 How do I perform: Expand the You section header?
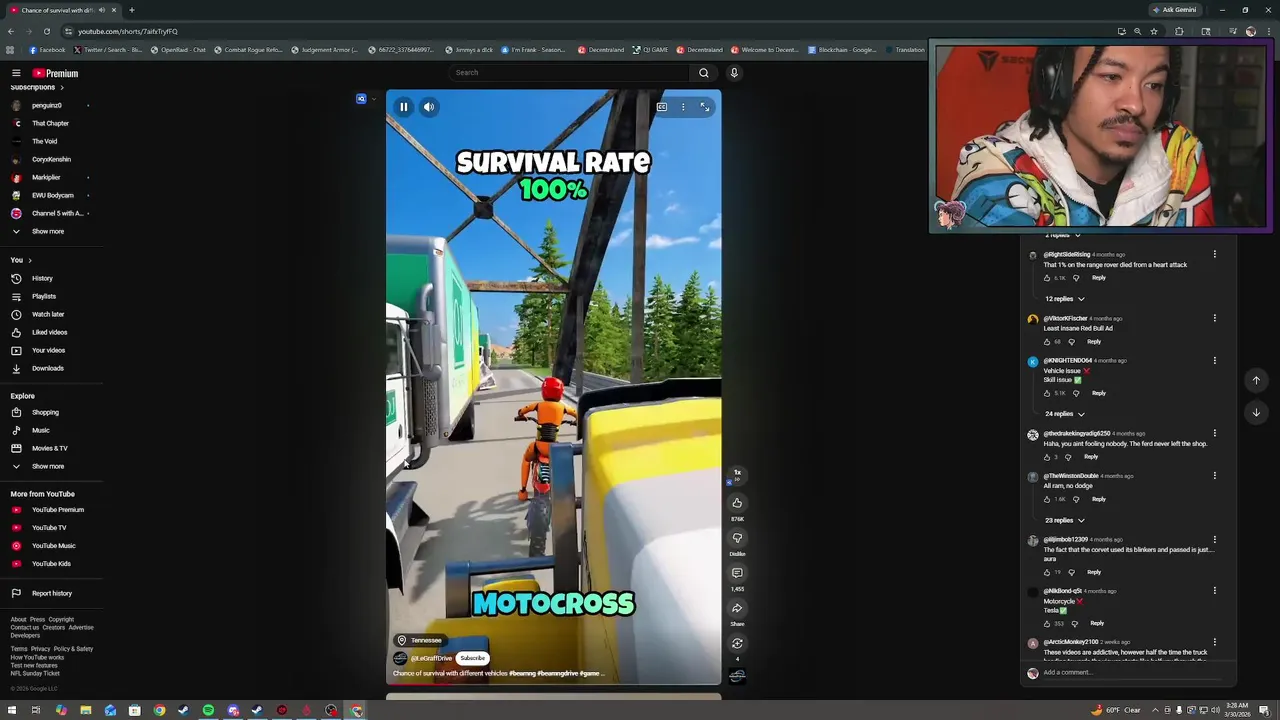click(21, 260)
